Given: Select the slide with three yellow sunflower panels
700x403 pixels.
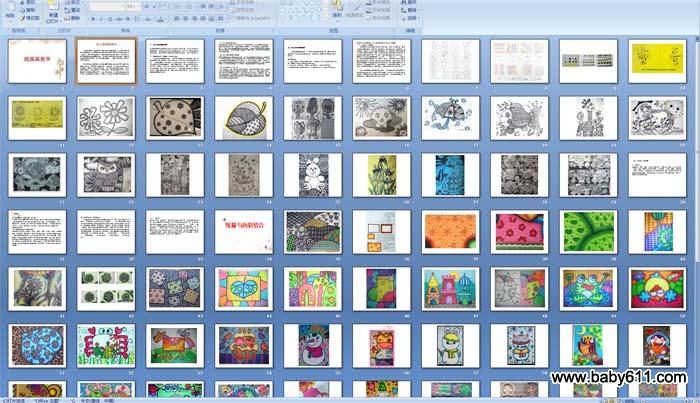Looking at the screenshot, I should click(37, 118).
